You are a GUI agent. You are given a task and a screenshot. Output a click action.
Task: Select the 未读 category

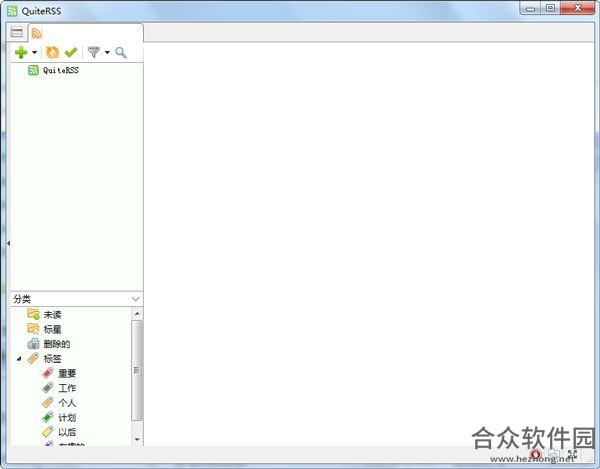pos(44,314)
